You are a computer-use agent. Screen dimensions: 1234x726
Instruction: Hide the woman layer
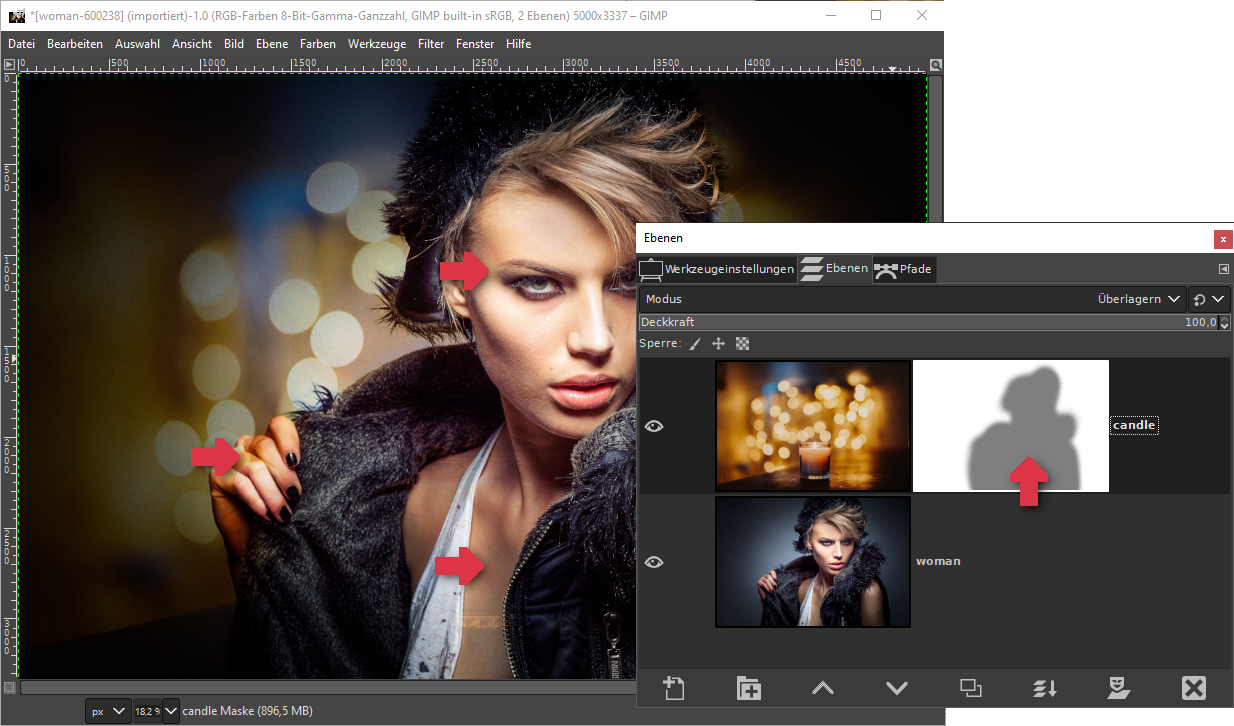click(654, 562)
